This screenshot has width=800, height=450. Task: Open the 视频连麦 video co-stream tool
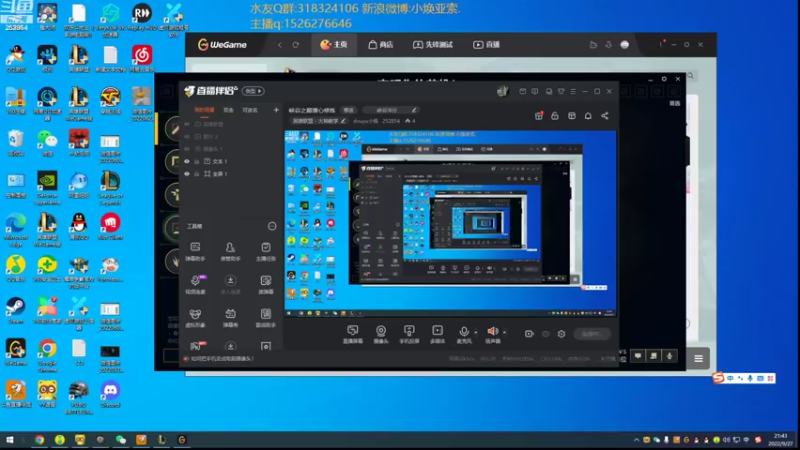tap(195, 285)
